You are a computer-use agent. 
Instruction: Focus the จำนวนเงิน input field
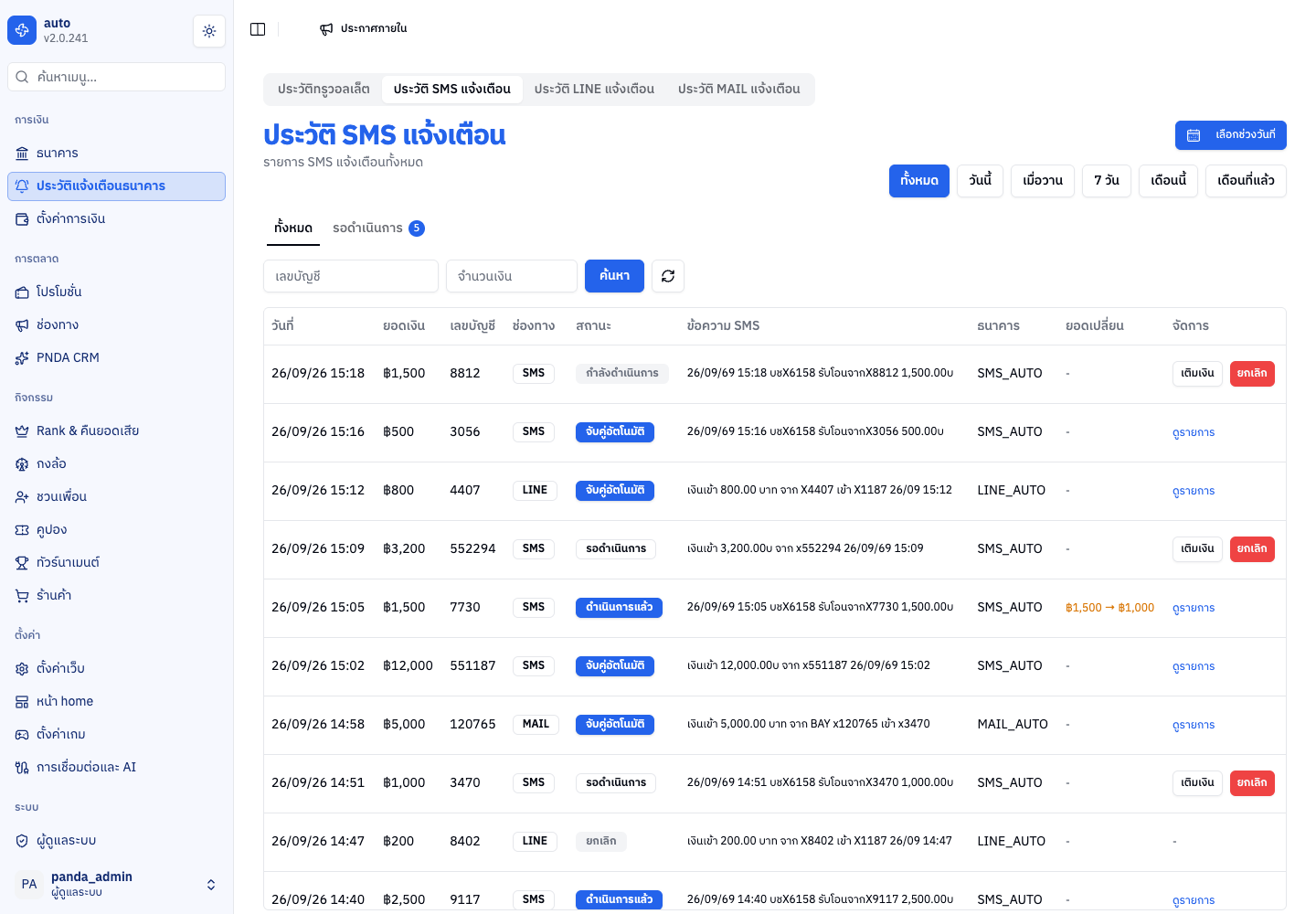[x=512, y=276]
